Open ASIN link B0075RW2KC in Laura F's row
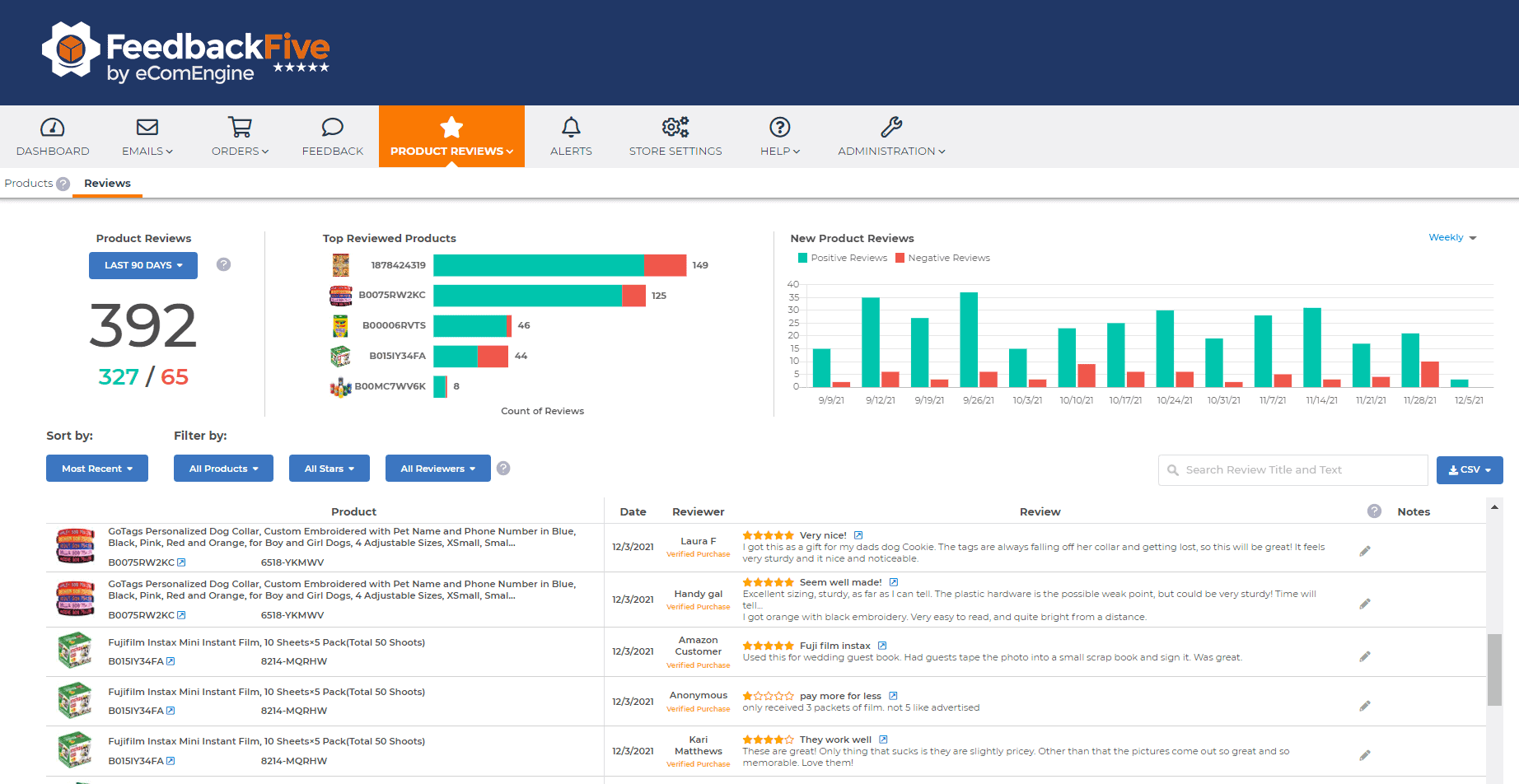The width and height of the screenshot is (1519, 784). pos(147,562)
